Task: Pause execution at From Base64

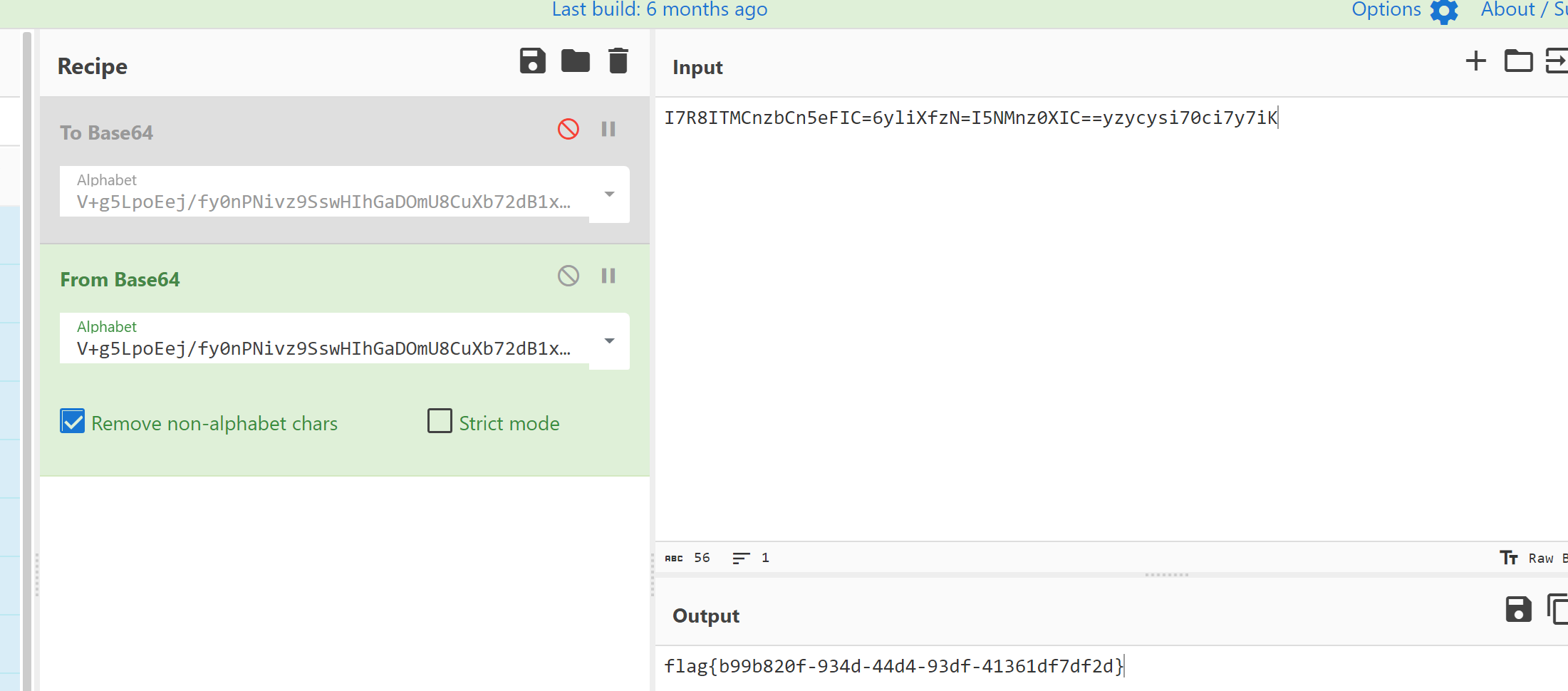Action: [x=608, y=276]
